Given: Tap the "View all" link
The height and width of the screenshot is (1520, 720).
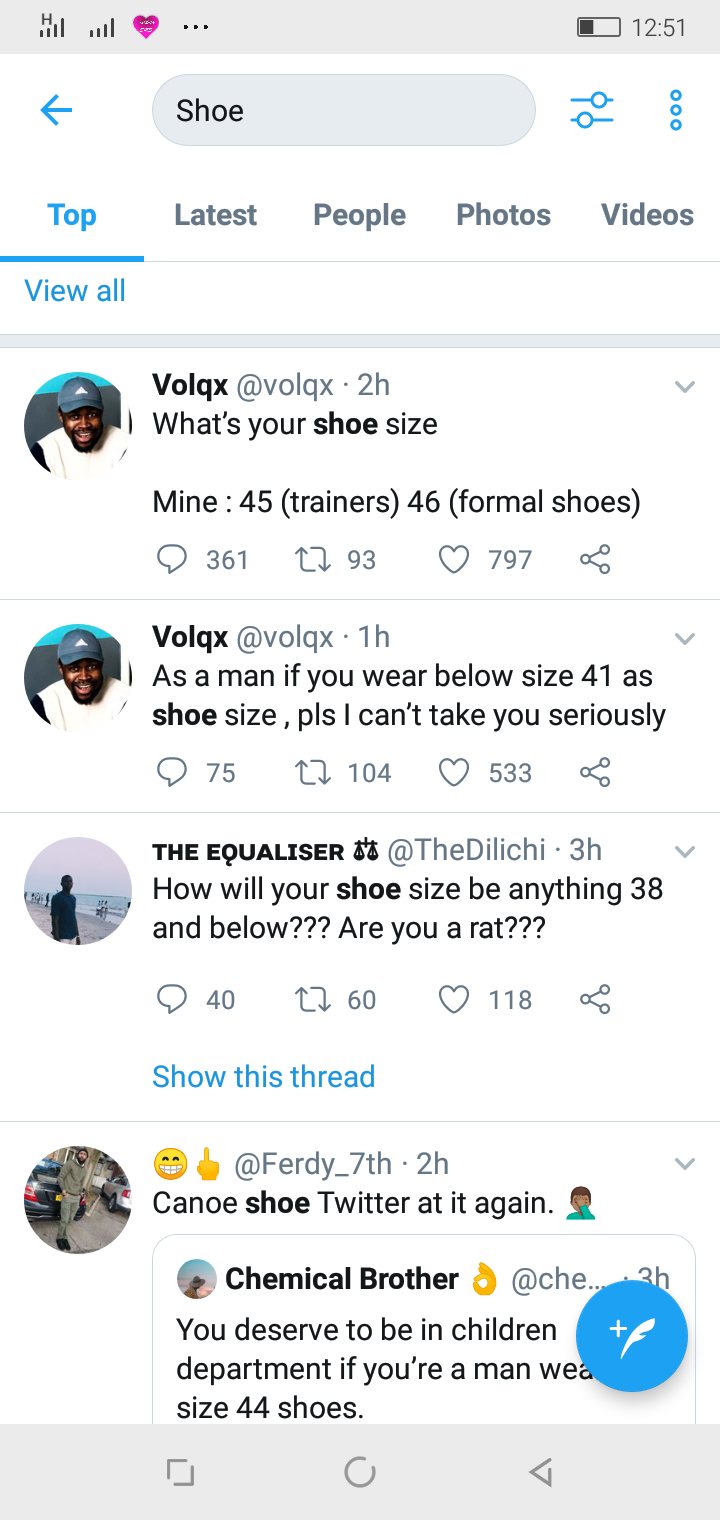Looking at the screenshot, I should [75, 291].
